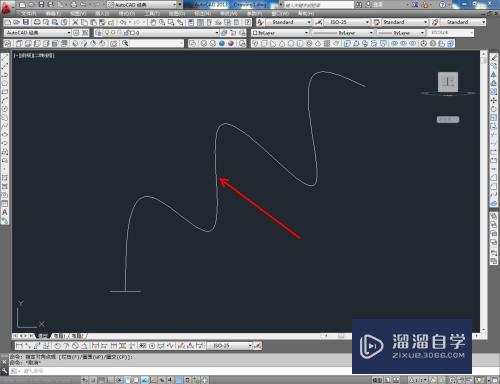Screen dimensions: 500x384
Task: Click the vertical scrollbar of drawing area
Action: [x=483, y=191]
